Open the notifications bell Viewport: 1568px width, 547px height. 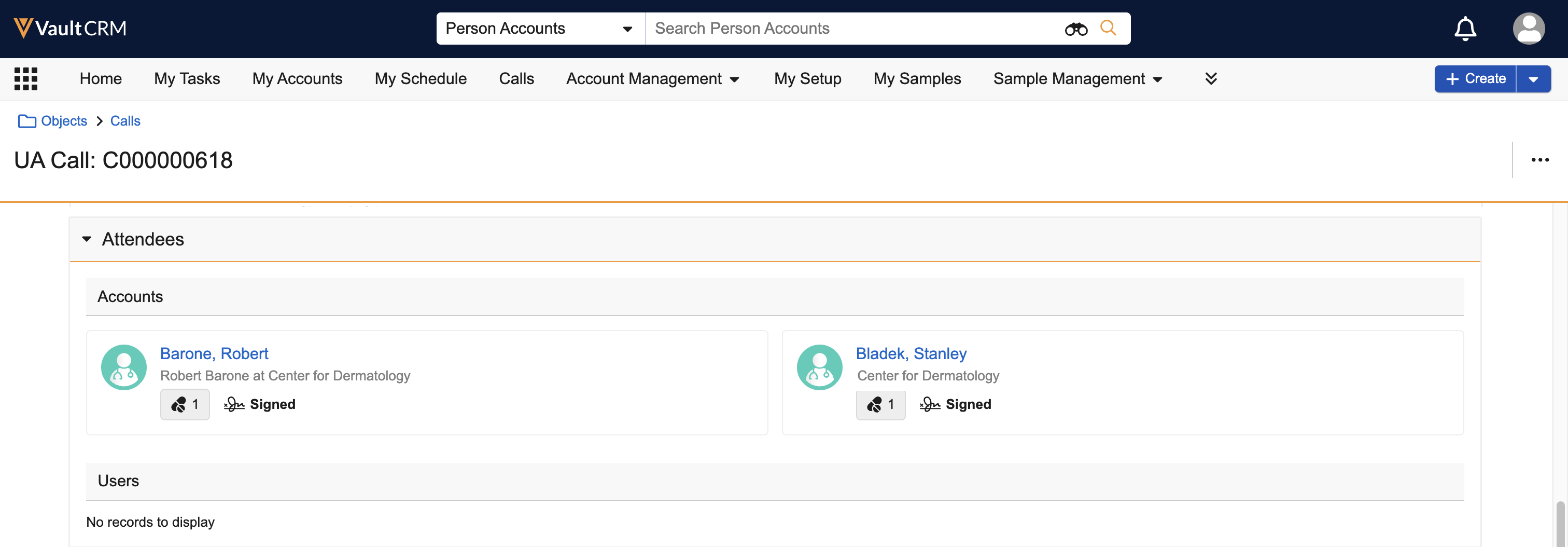pyautogui.click(x=1464, y=29)
